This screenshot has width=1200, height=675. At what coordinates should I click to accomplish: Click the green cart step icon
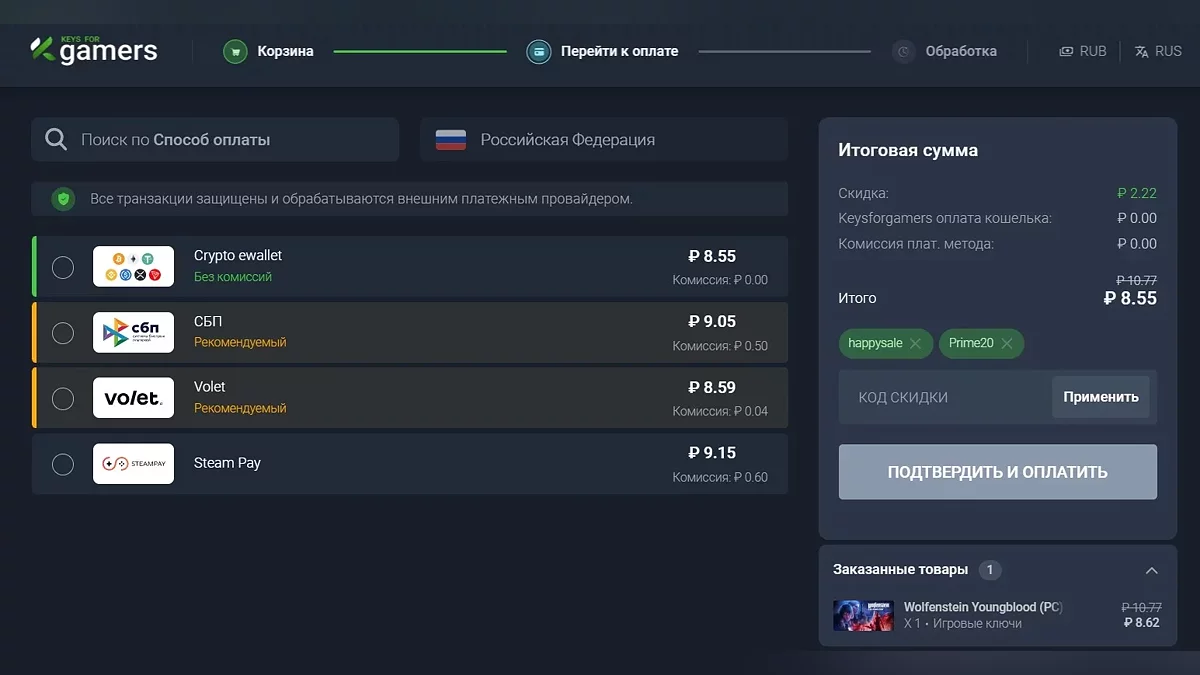tap(235, 51)
